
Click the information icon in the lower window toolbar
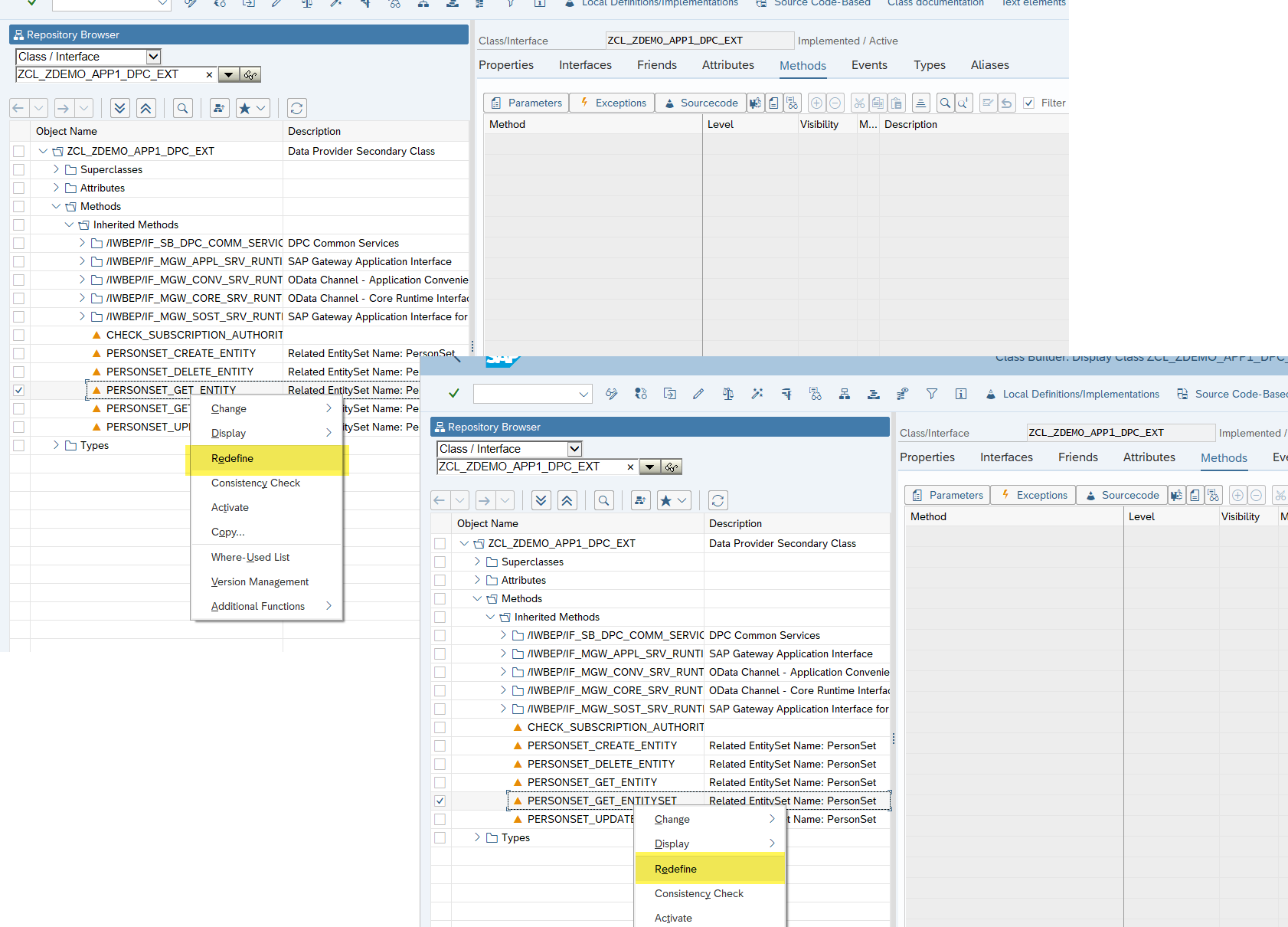click(961, 394)
